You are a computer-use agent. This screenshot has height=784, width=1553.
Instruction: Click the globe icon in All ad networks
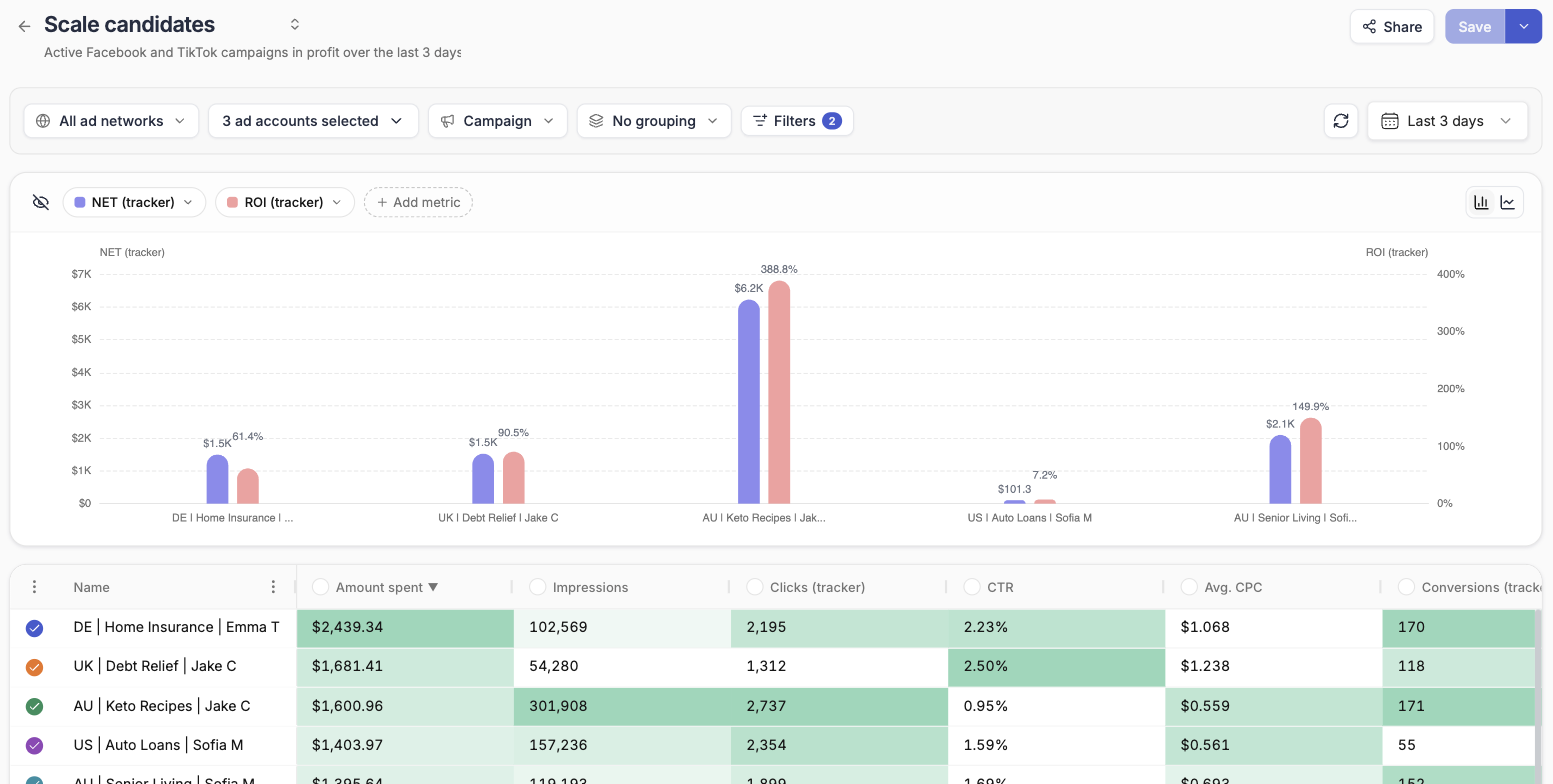(43, 121)
